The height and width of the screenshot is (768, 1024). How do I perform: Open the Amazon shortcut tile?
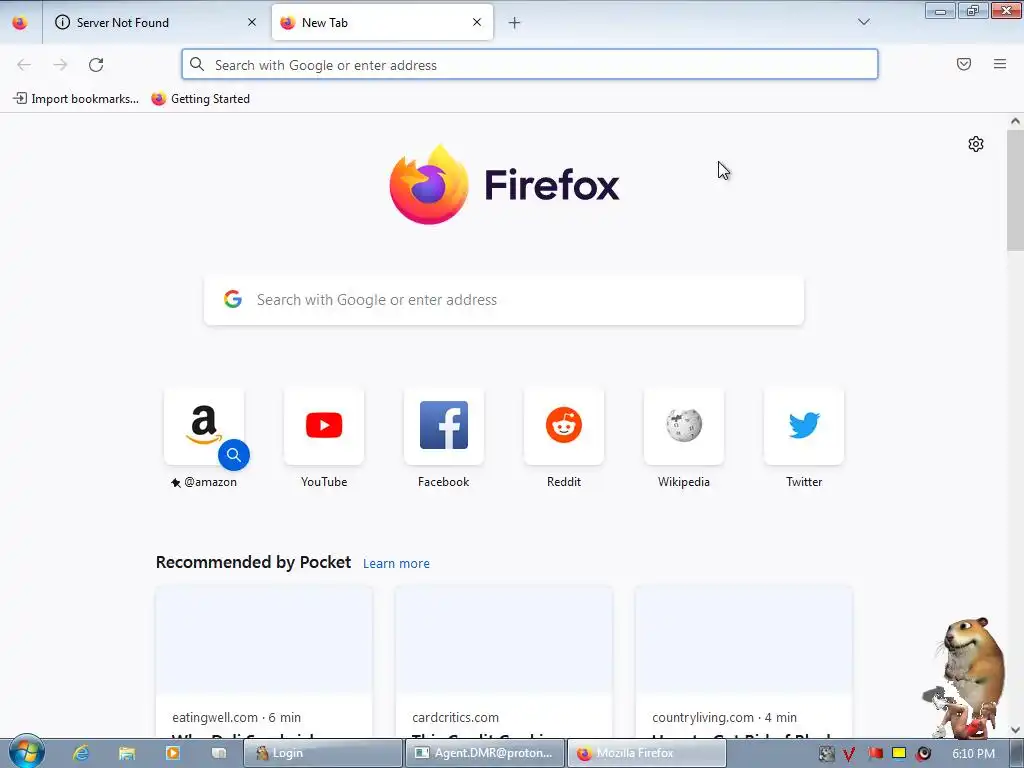204,426
